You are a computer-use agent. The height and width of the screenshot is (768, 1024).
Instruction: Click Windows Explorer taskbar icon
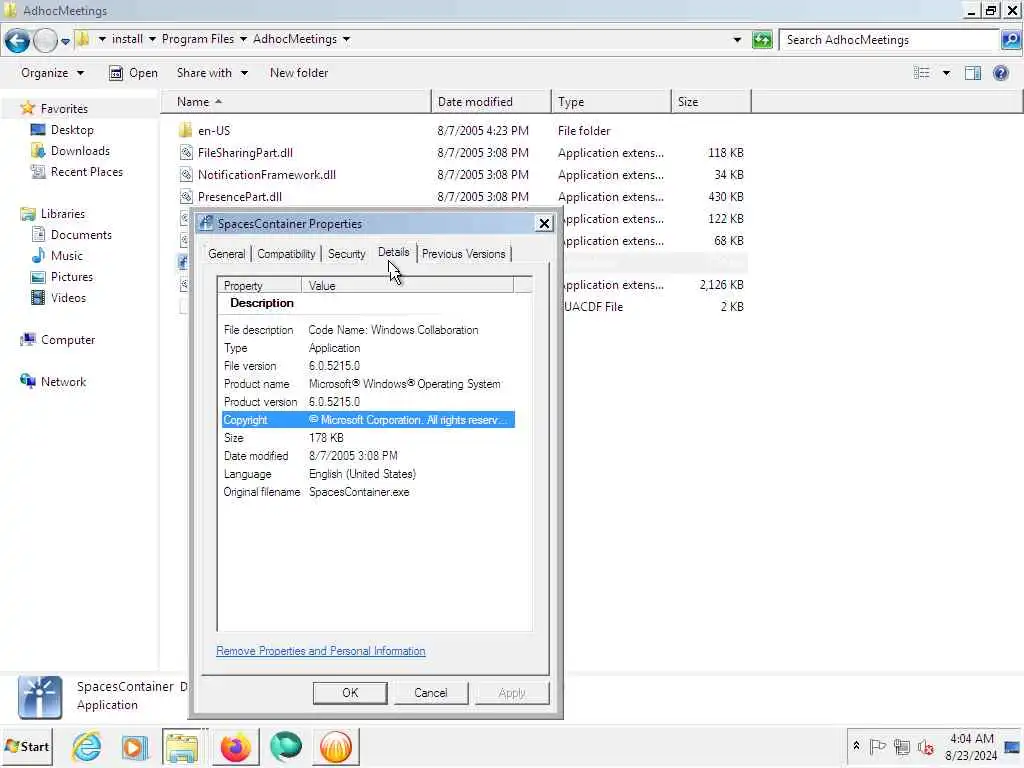coord(182,747)
